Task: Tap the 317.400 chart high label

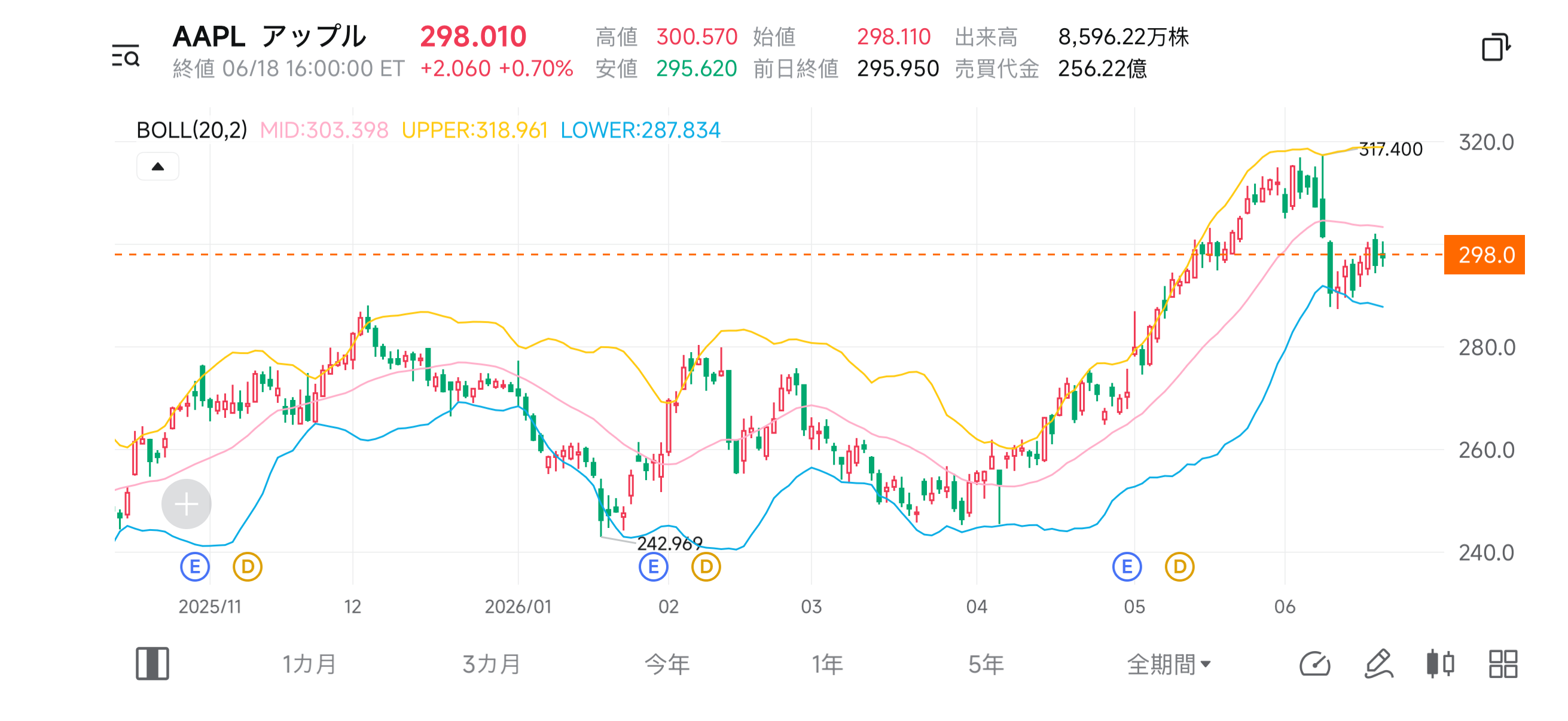Action: pyautogui.click(x=1391, y=149)
